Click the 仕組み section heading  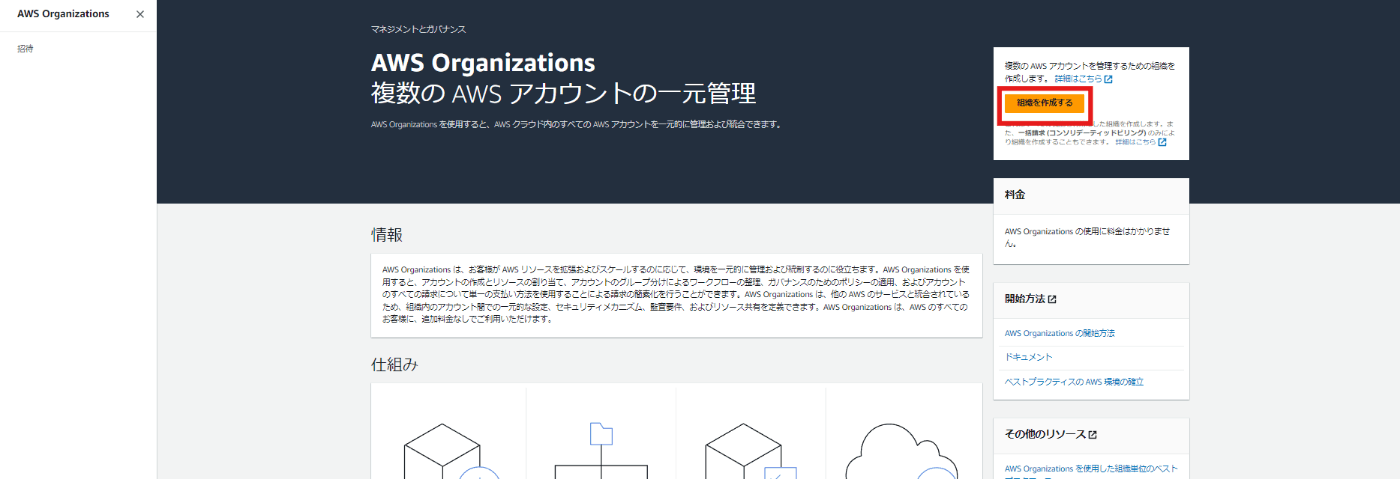(x=394, y=364)
